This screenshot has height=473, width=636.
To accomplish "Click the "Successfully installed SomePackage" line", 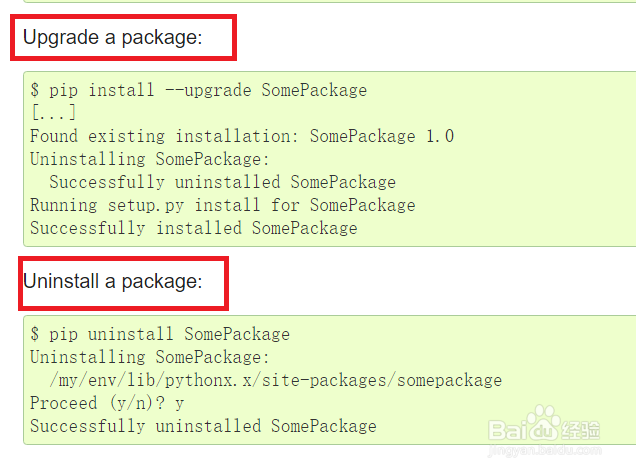I will (x=193, y=228).
